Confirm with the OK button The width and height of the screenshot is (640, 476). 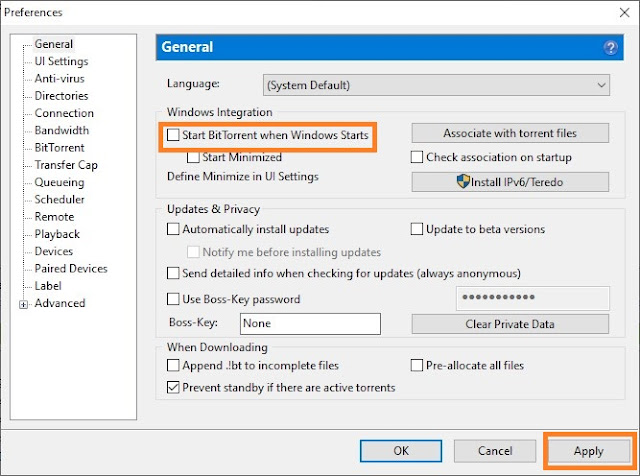coord(401,451)
